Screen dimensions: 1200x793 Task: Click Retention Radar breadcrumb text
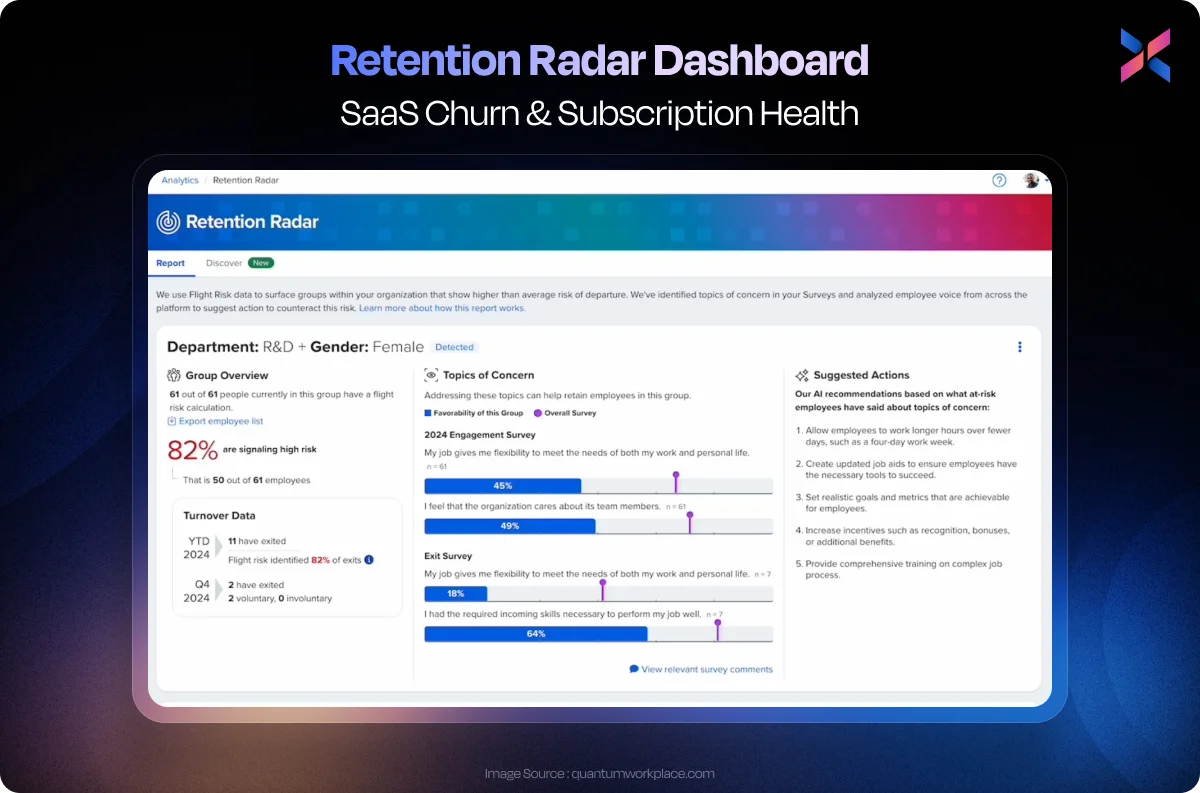(246, 181)
